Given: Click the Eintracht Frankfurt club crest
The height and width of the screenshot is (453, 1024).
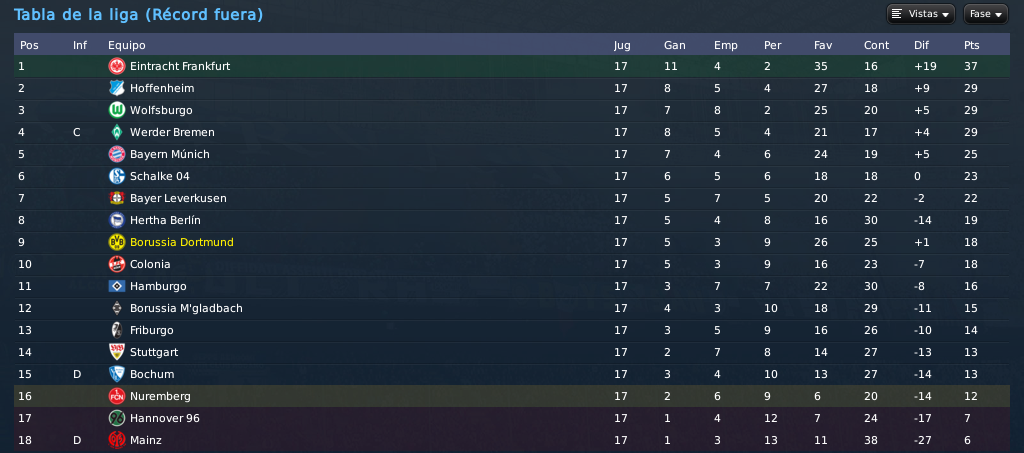Looking at the screenshot, I should (x=116, y=66).
